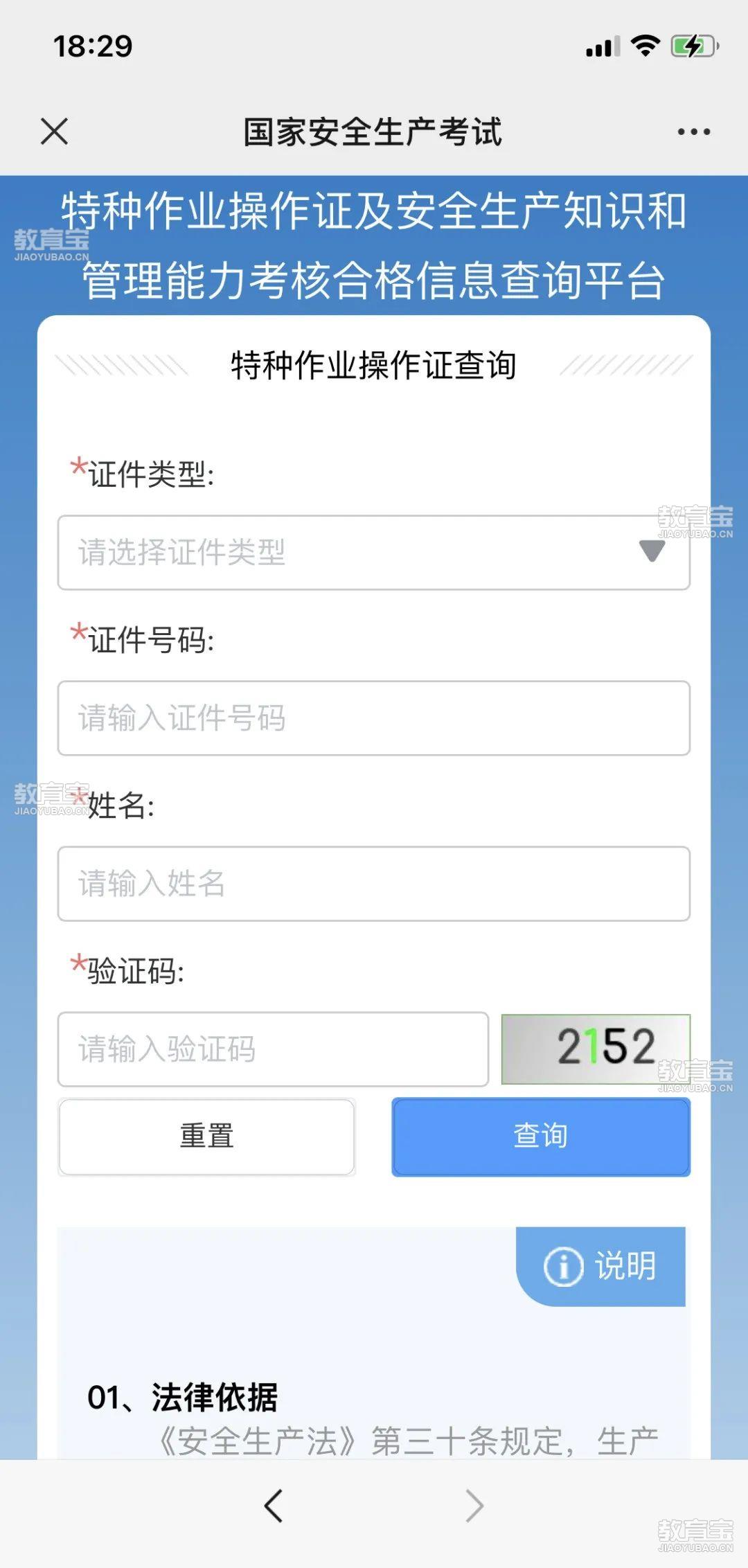Expand the 证件类型 dropdown arrow
This screenshot has height=1568, width=748.
pyautogui.click(x=652, y=551)
